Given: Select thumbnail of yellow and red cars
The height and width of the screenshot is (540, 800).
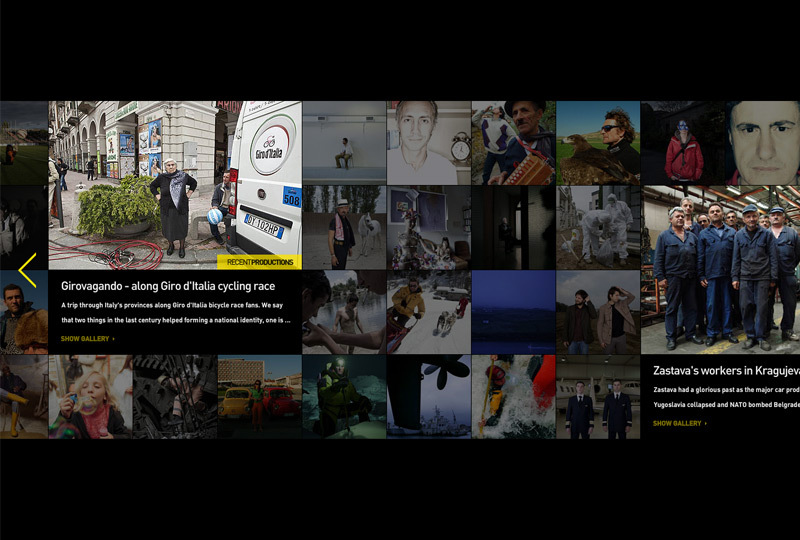Looking at the screenshot, I should click(260, 397).
